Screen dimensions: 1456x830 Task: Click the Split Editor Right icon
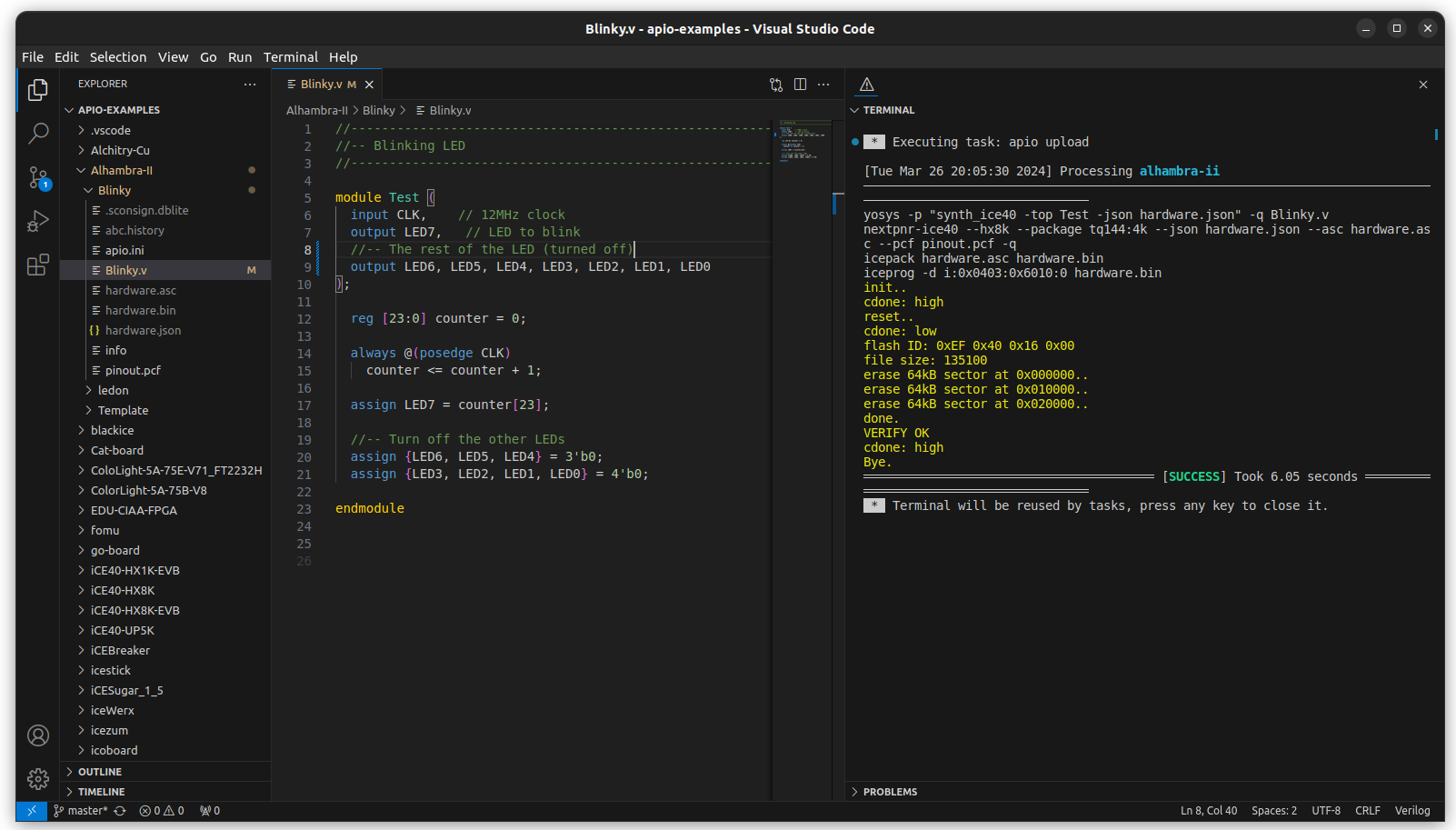[x=800, y=85]
